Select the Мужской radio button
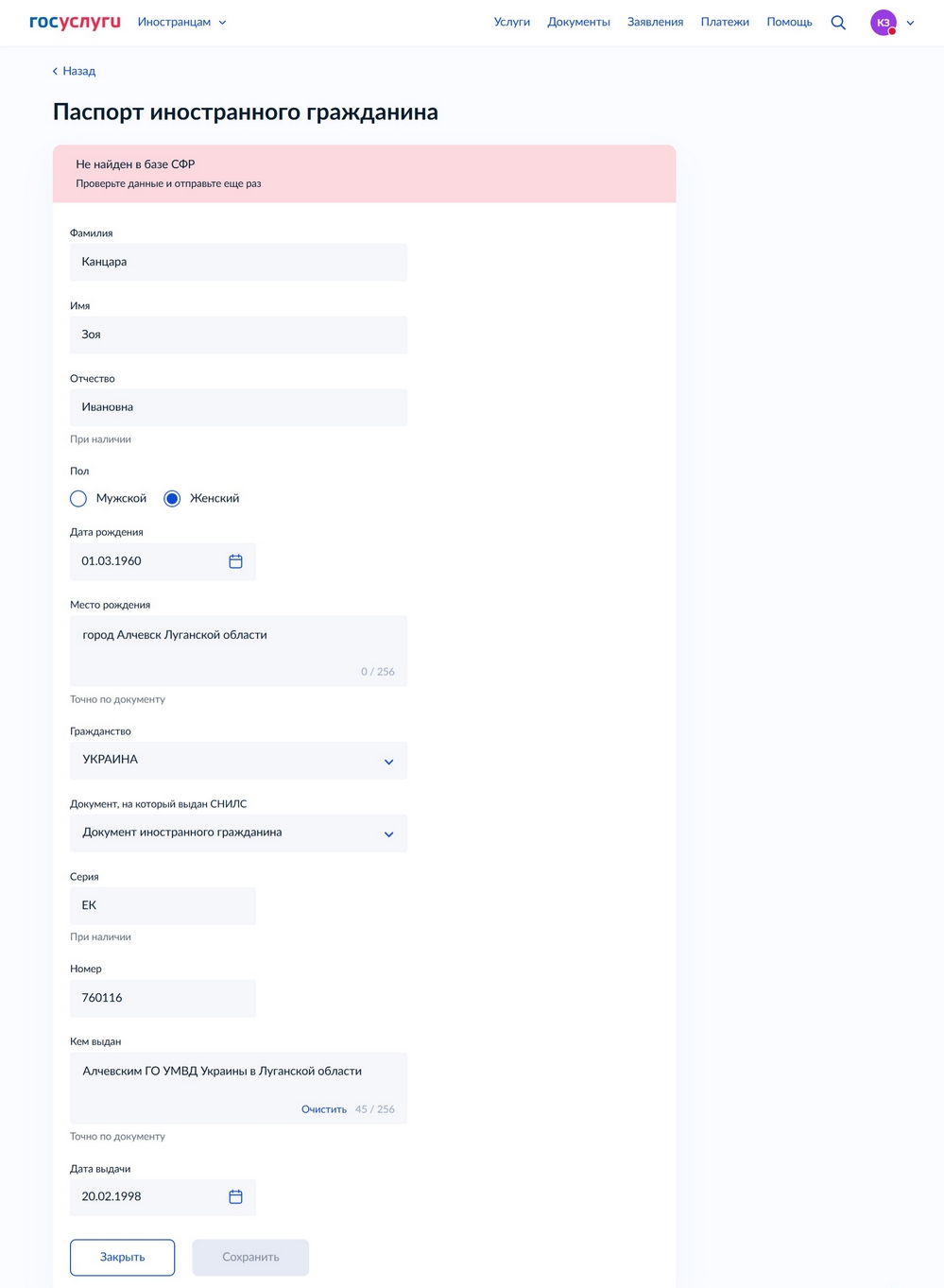Viewport: 944px width, 1288px height. [x=78, y=498]
